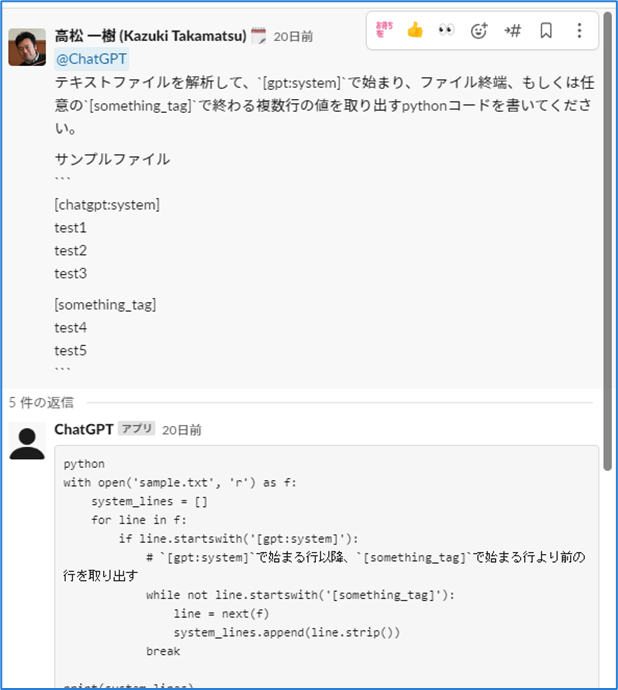The image size is (618, 690).
Task: Click the 20日前 timestamp on ChatGPT's reply
Action: tap(182, 430)
